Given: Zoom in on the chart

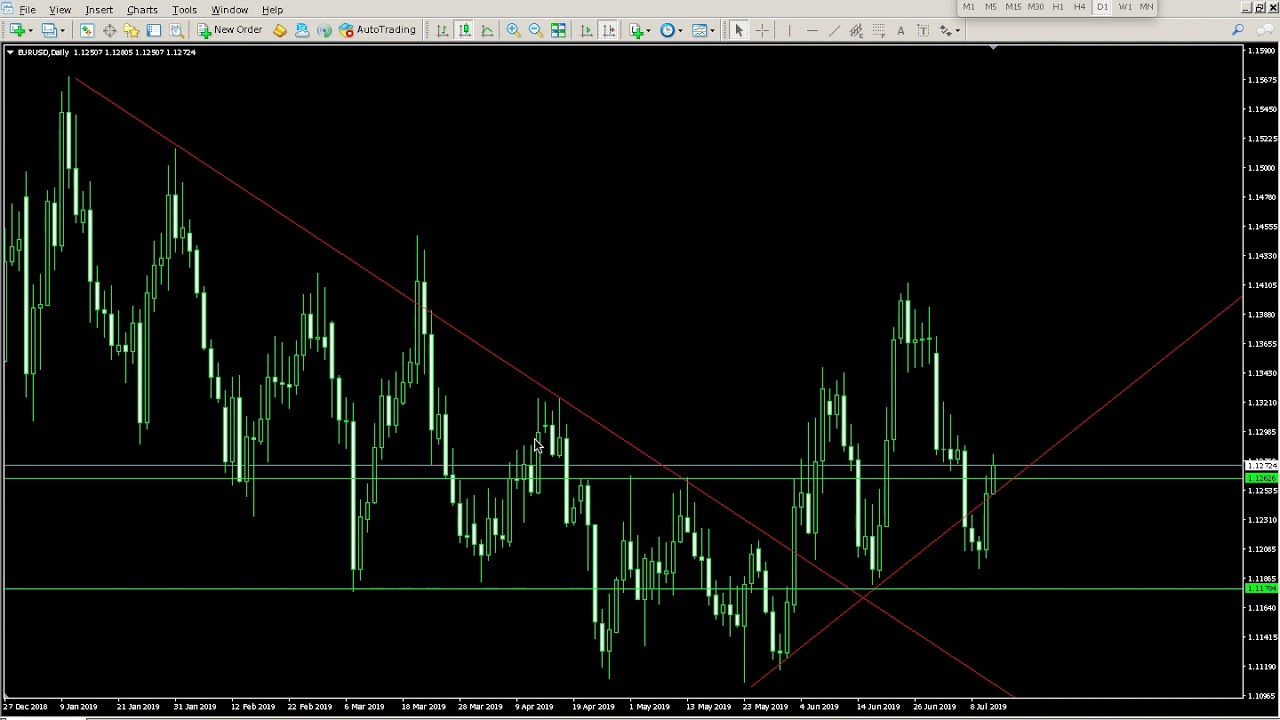Looking at the screenshot, I should click(x=513, y=30).
